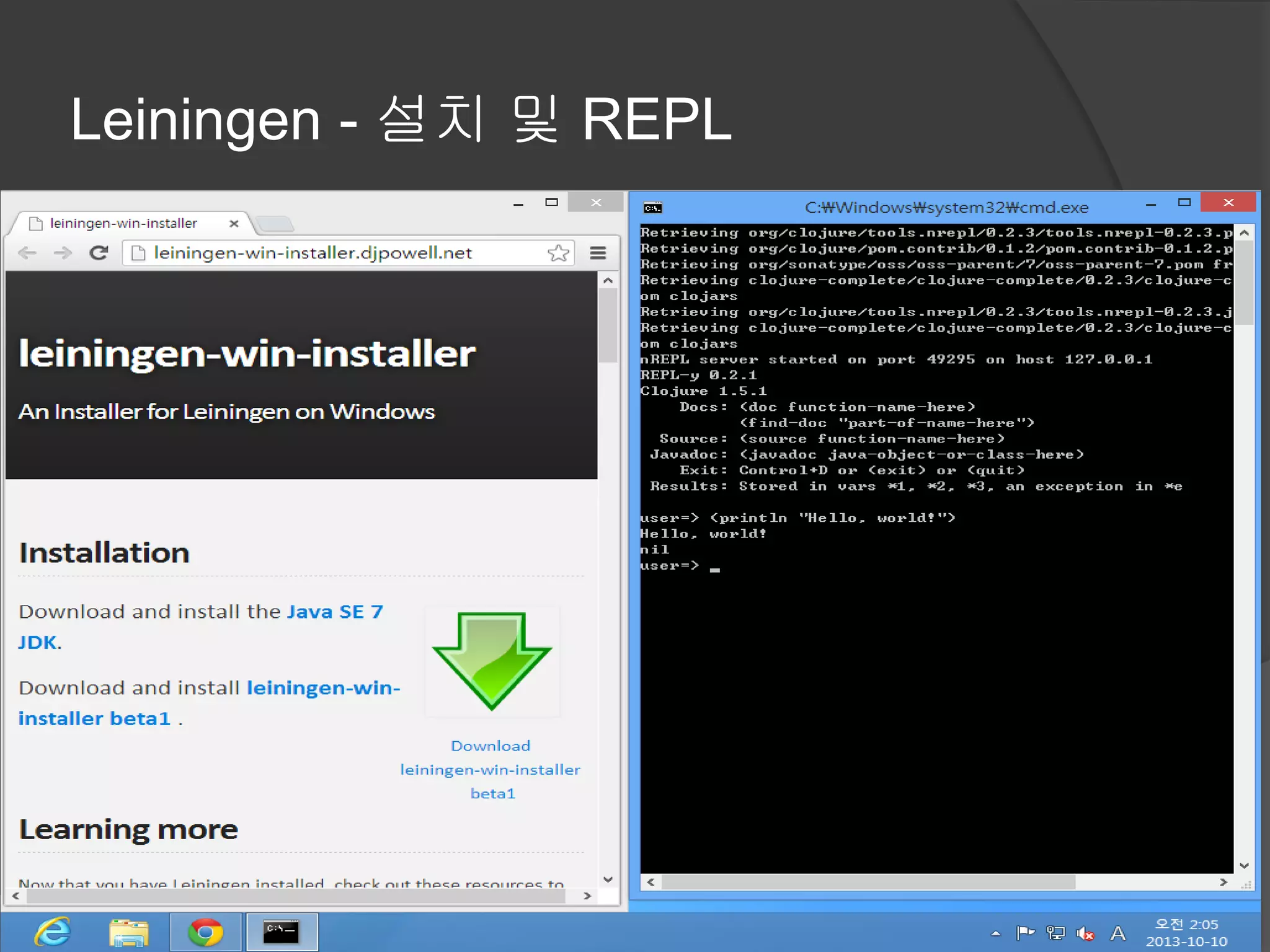Viewport: 1270px width, 952px height.
Task: Click cmd vertical scrollbar up arrow
Action: 1244,232
